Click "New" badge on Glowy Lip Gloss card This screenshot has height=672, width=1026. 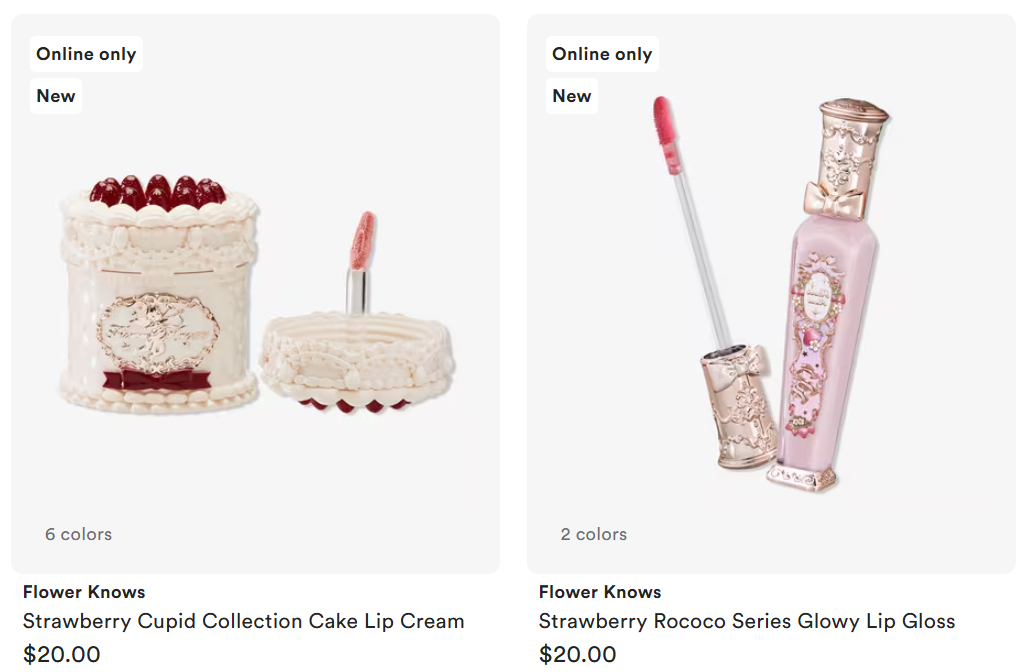[572, 96]
